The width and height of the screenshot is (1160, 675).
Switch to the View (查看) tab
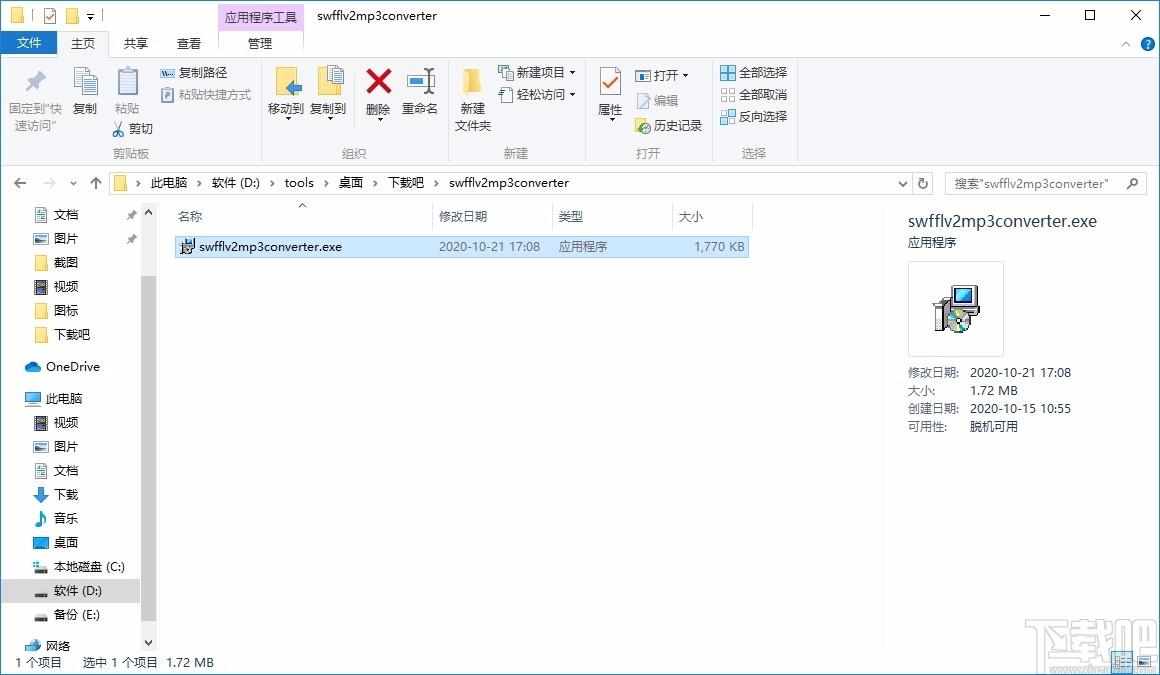[189, 44]
